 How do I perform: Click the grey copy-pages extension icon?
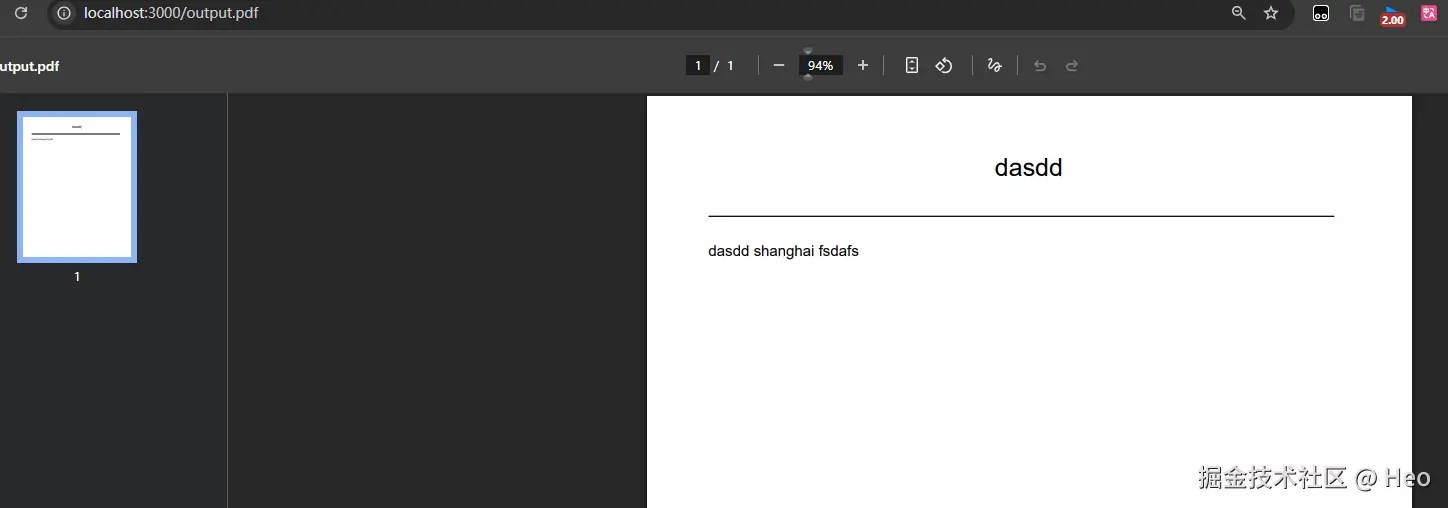point(1357,13)
